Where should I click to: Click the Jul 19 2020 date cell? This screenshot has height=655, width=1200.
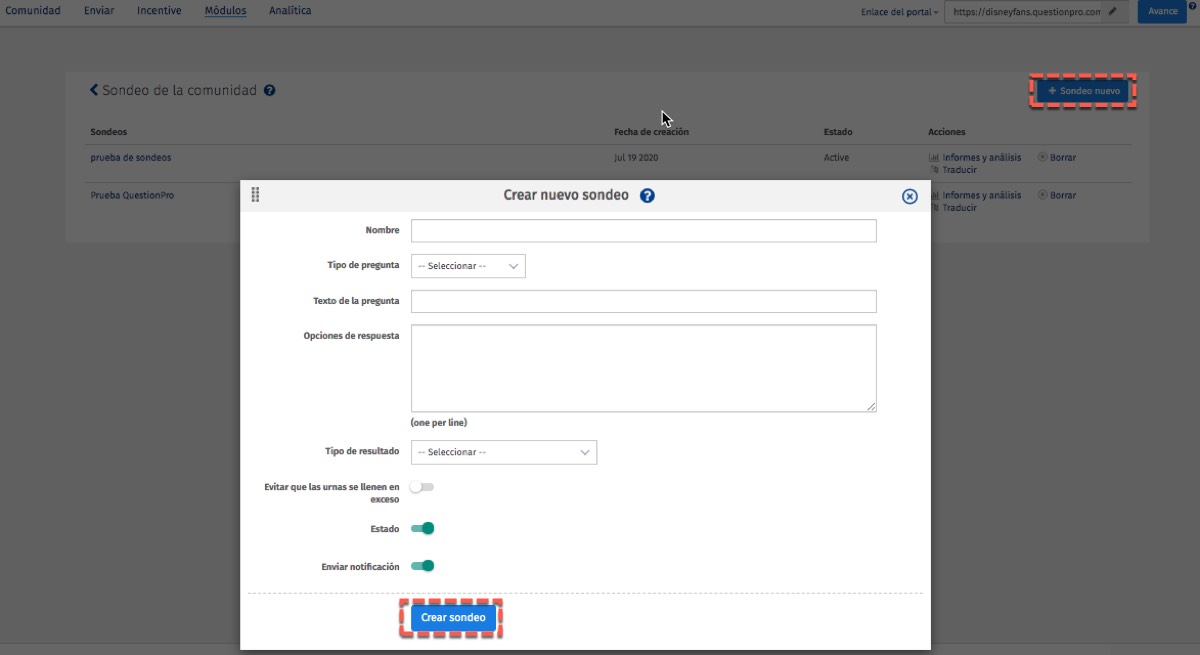(x=636, y=158)
